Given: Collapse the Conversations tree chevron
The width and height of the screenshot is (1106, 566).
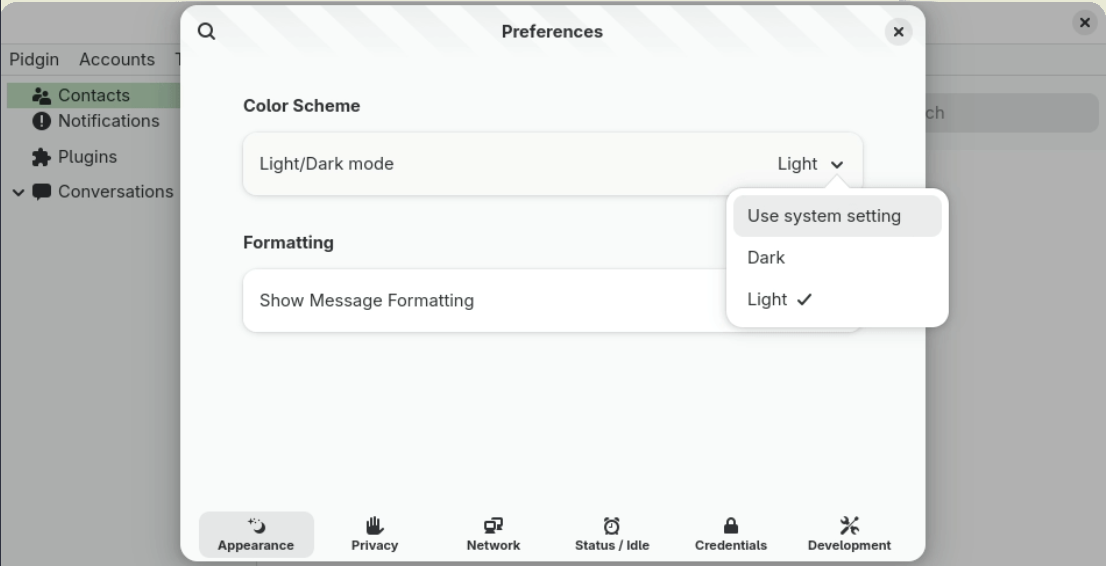Looking at the screenshot, I should point(20,192).
